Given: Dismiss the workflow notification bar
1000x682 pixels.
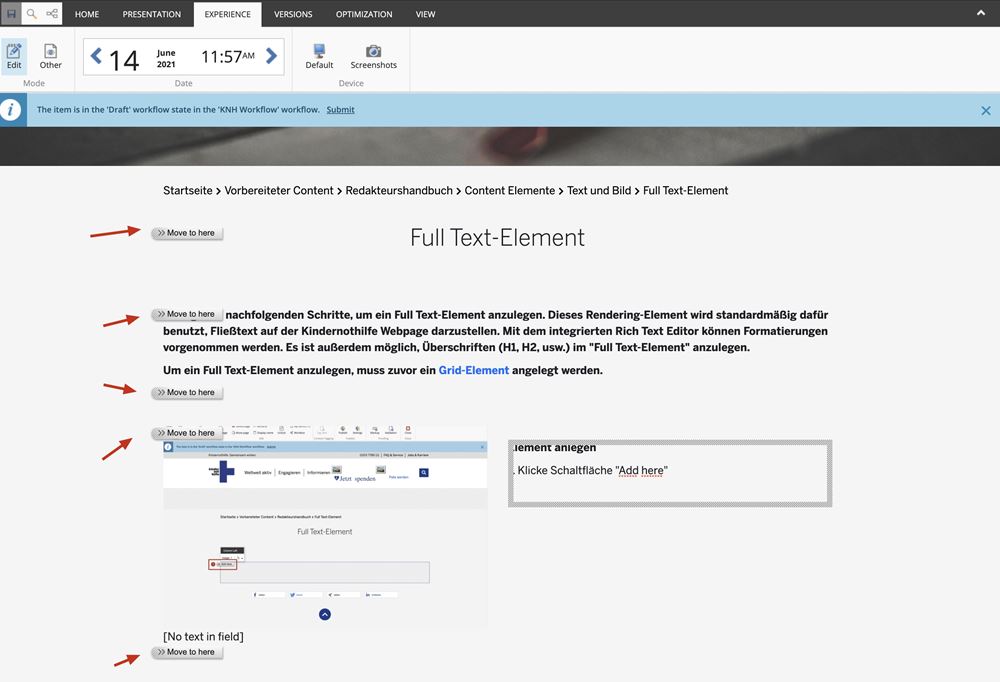Looking at the screenshot, I should 985,111.
